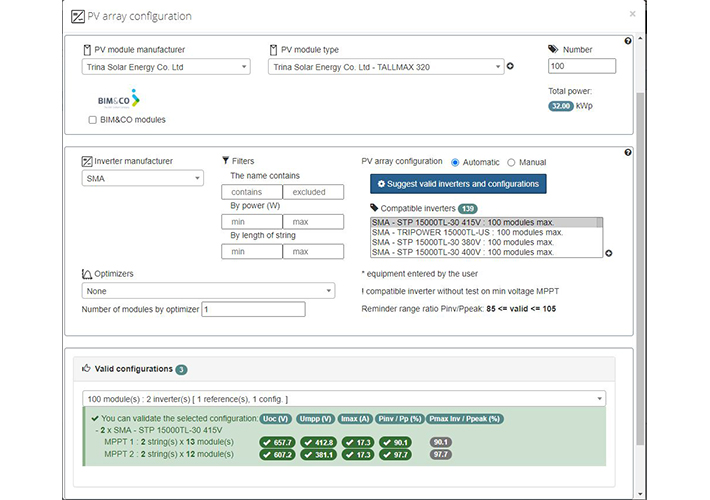
Task: Open the PV module manufacturer dropdown
Action: [x=166, y=67]
